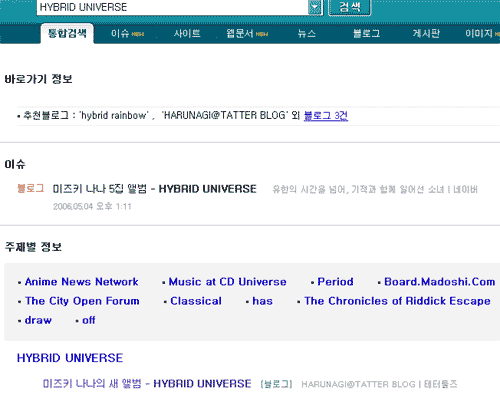500x395 pixels.
Task: Click the 'has' topic link
Action: (263, 301)
